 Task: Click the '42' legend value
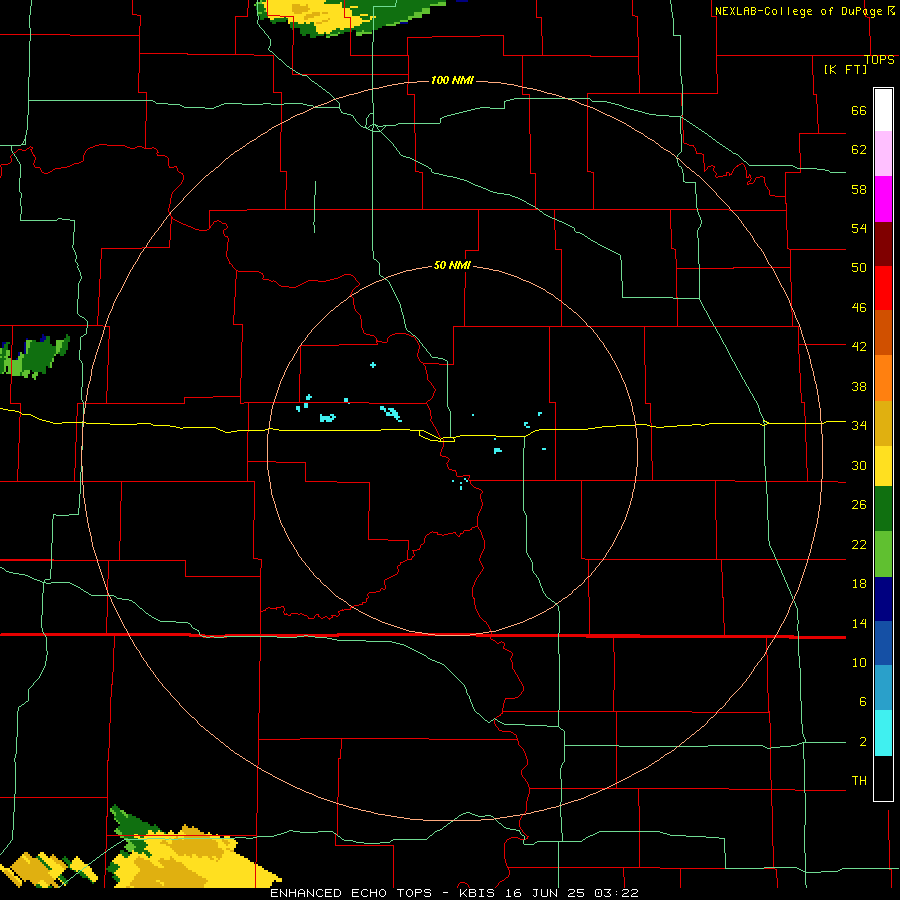tap(859, 347)
